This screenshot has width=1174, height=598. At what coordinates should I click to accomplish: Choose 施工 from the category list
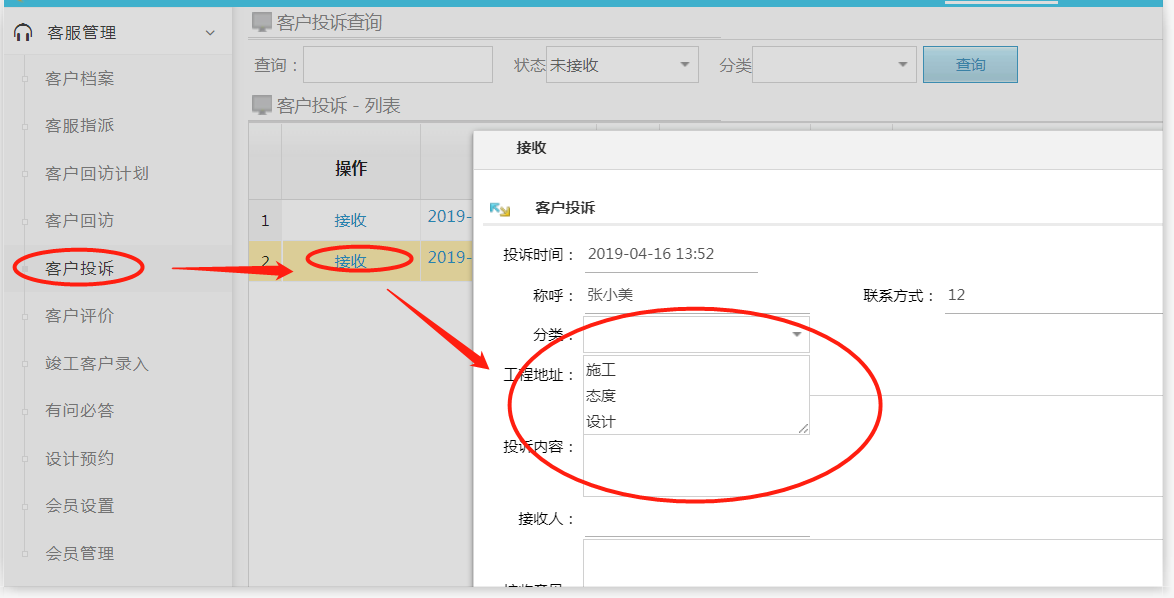(601, 370)
